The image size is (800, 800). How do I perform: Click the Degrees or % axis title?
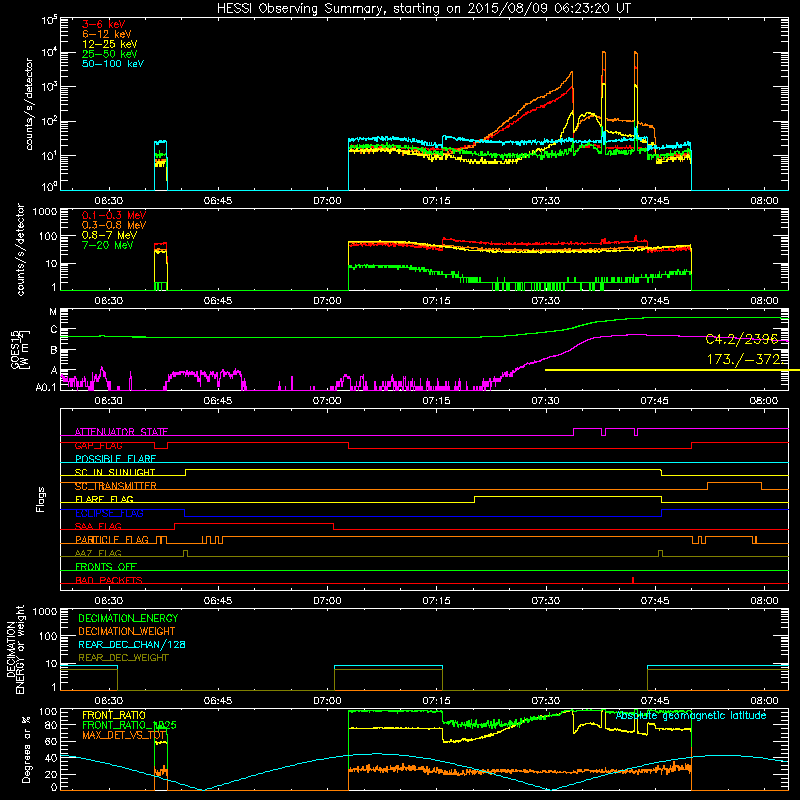point(25,749)
